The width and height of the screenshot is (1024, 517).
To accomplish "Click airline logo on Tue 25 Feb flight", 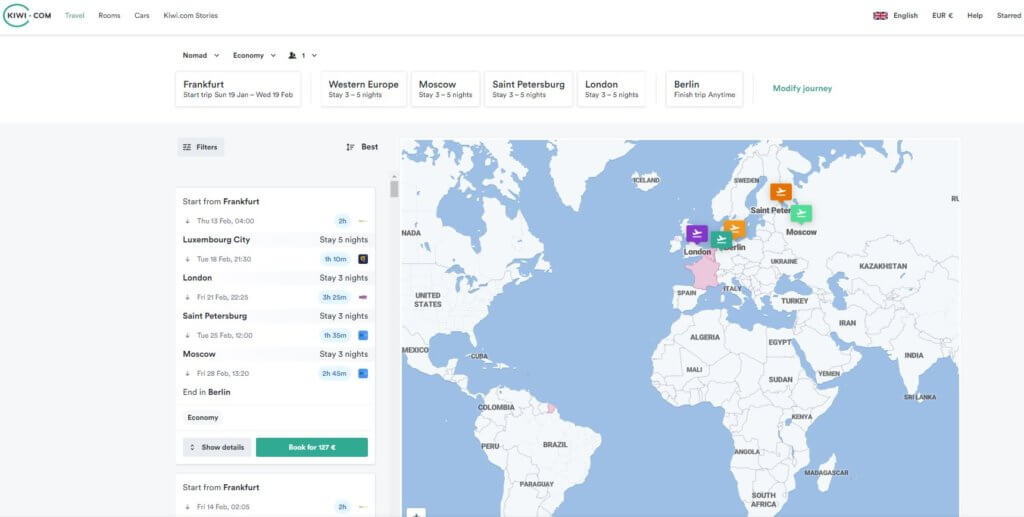I will pyautogui.click(x=363, y=336).
